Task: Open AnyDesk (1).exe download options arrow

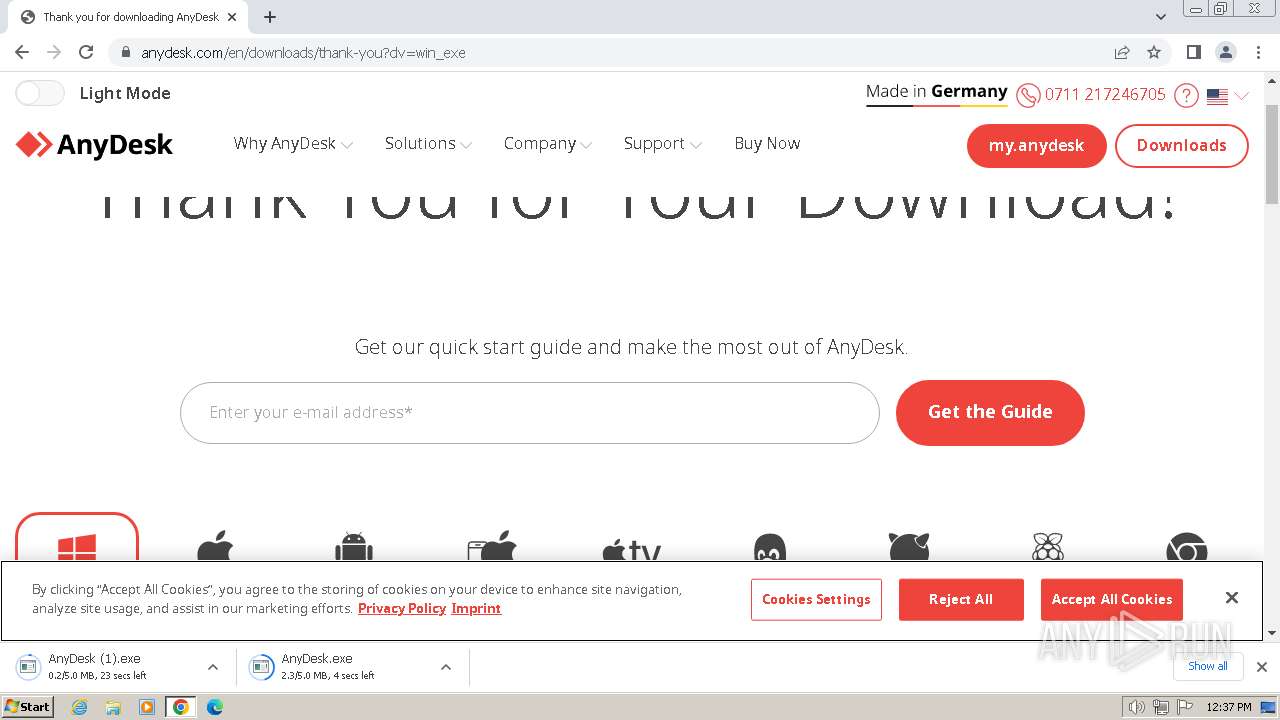Action: (x=212, y=667)
